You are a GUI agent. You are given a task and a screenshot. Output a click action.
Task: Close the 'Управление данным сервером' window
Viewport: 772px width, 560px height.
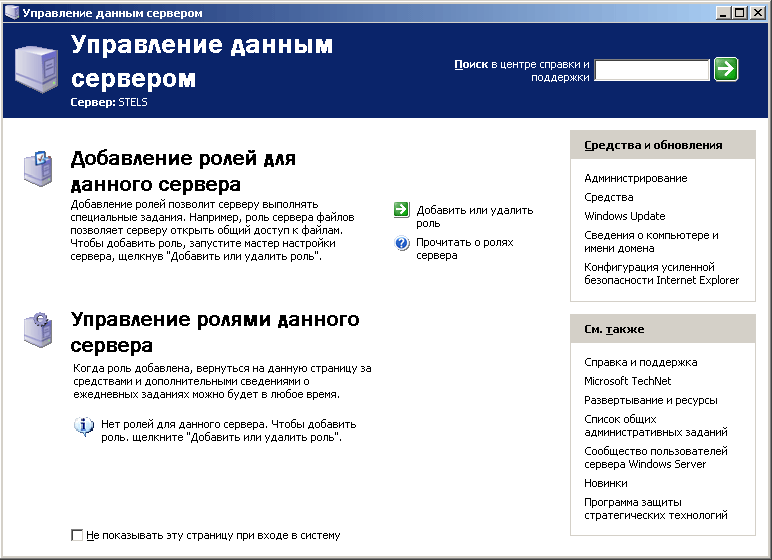[757, 13]
